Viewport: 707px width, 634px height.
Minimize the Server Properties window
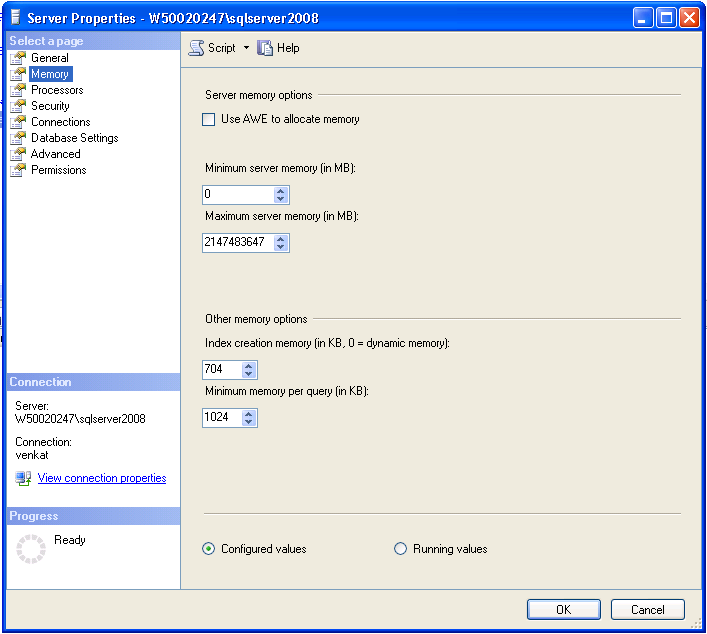[643, 18]
